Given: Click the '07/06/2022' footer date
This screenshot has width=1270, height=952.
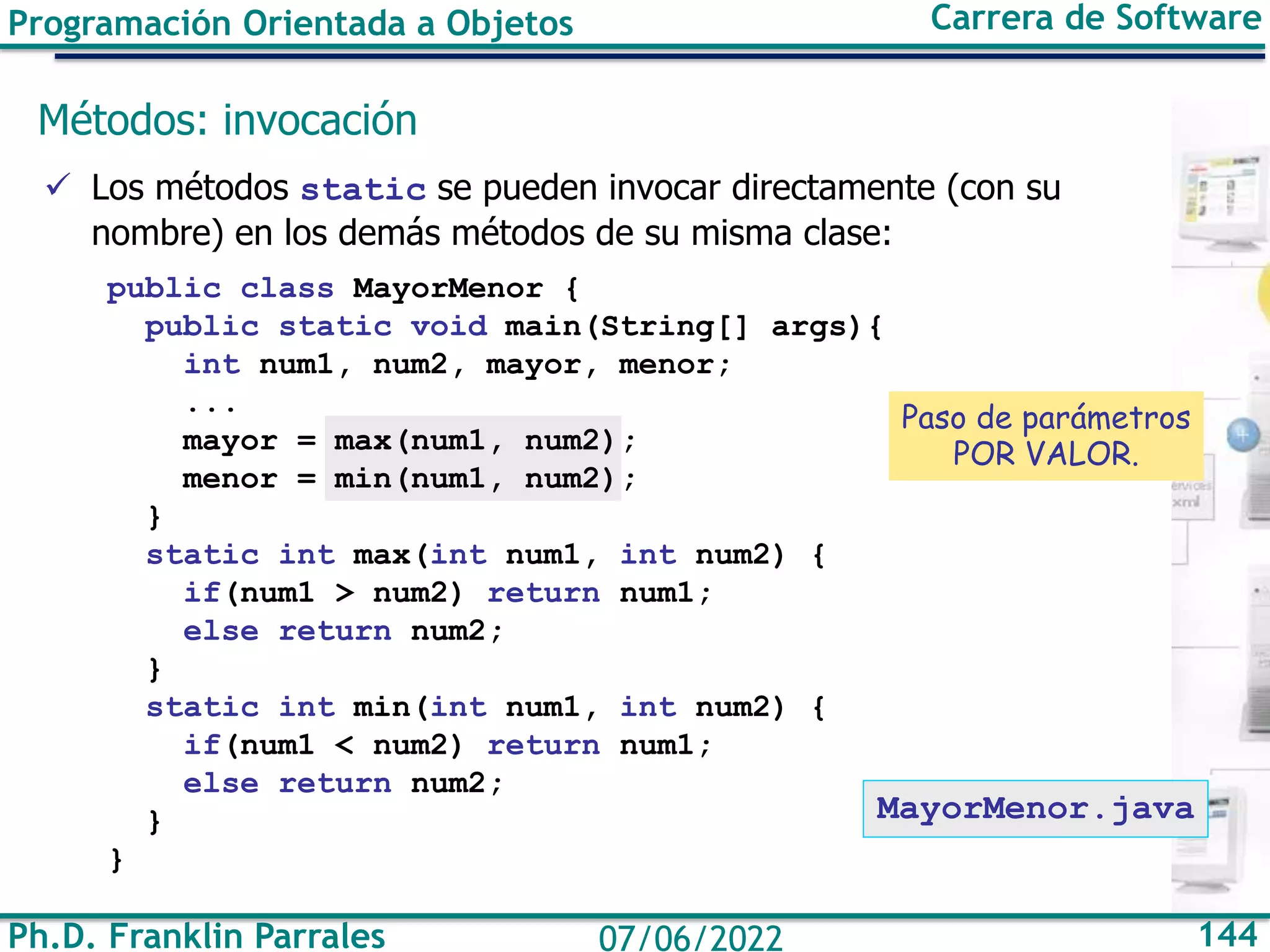Looking at the screenshot, I should [690, 938].
